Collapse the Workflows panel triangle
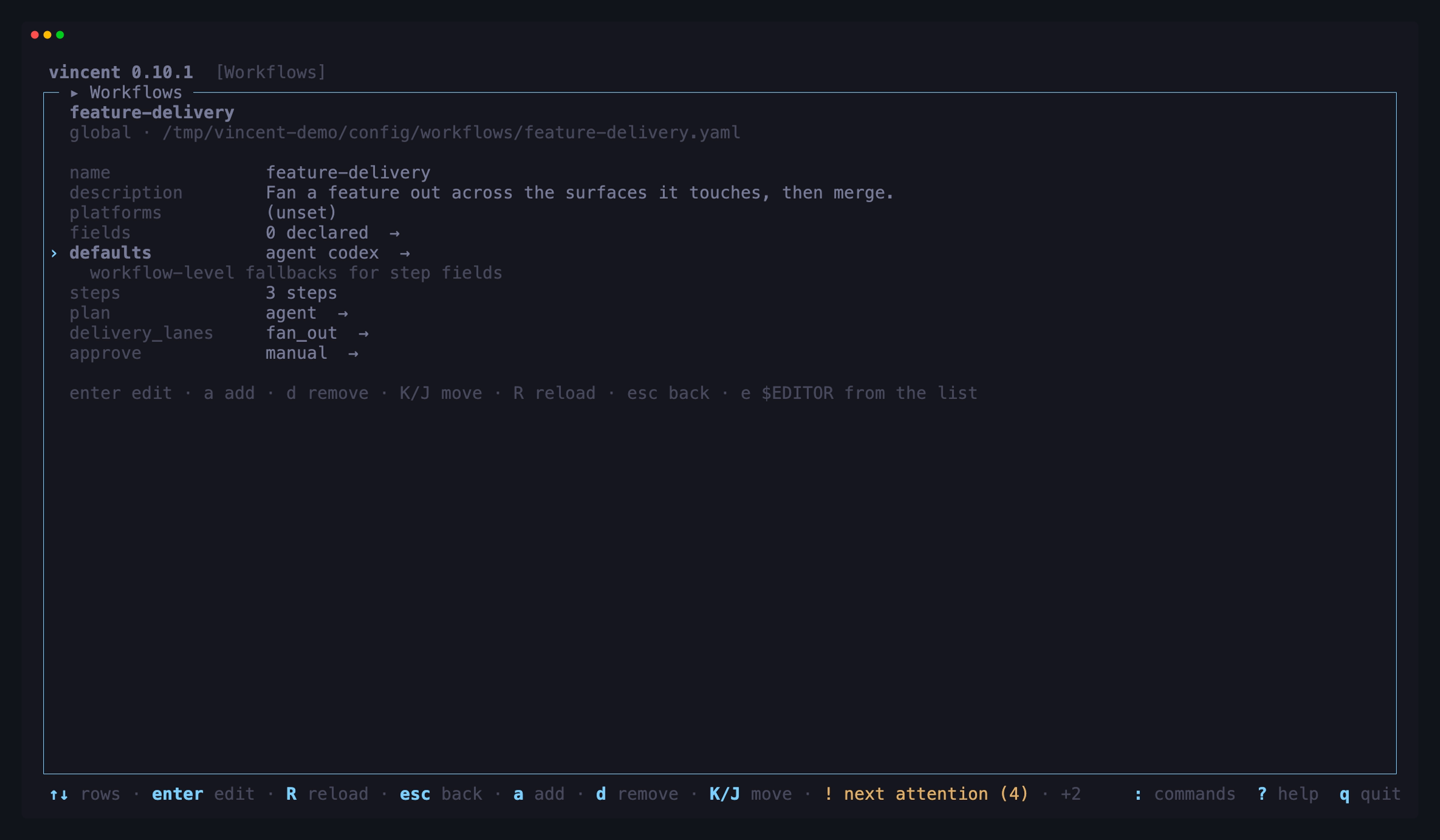1440x840 pixels. click(74, 93)
